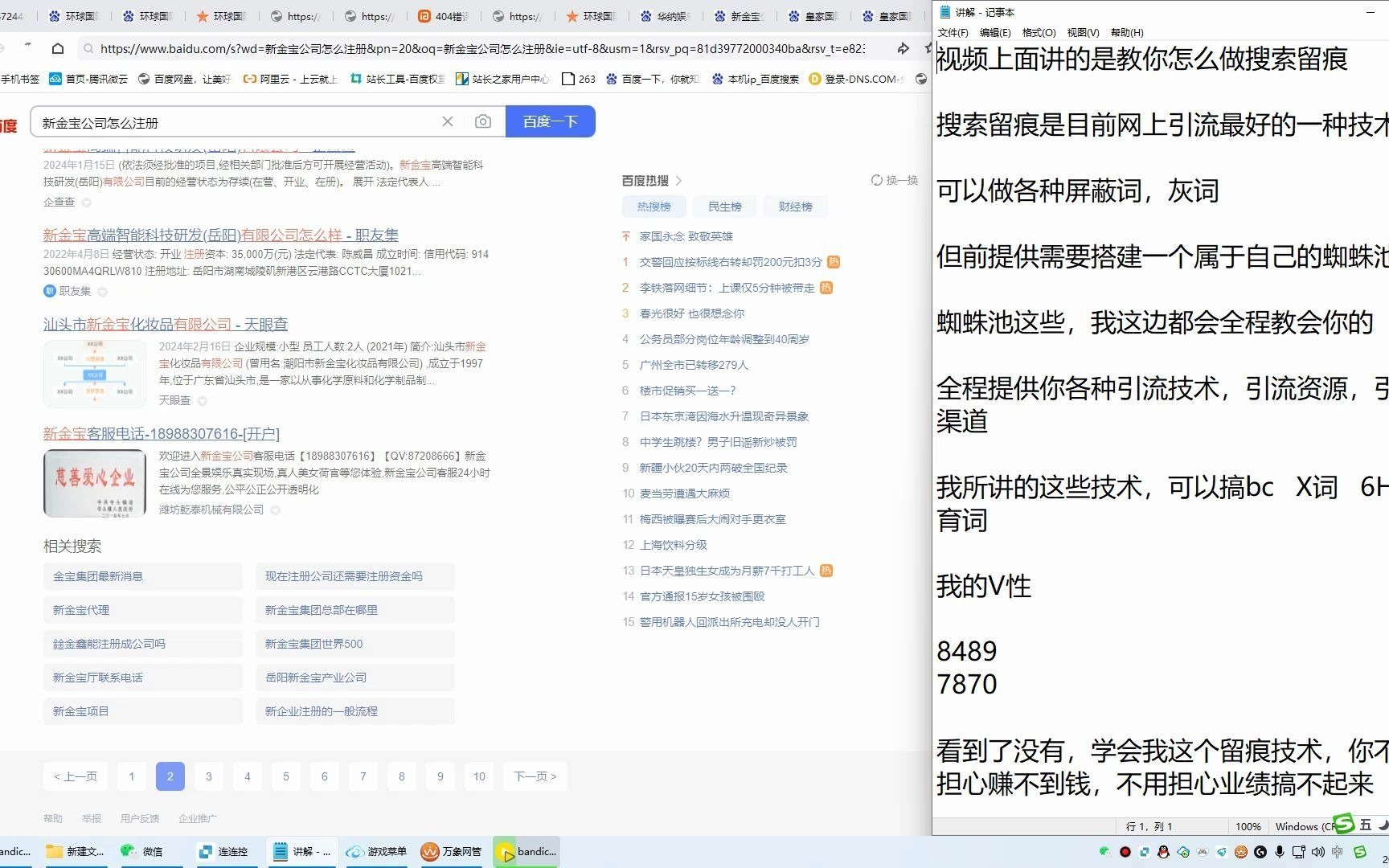Click the volume speaker tray icon
The width and height of the screenshot is (1389, 868).
tap(1318, 851)
